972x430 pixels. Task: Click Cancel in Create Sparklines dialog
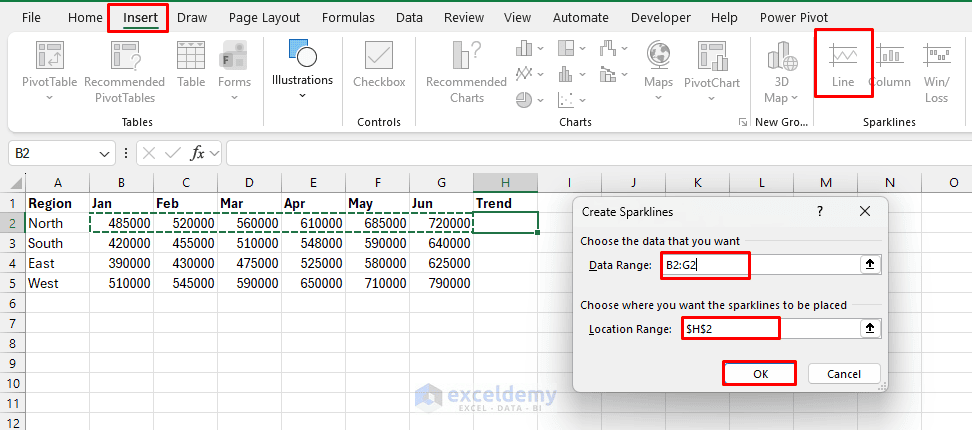844,374
